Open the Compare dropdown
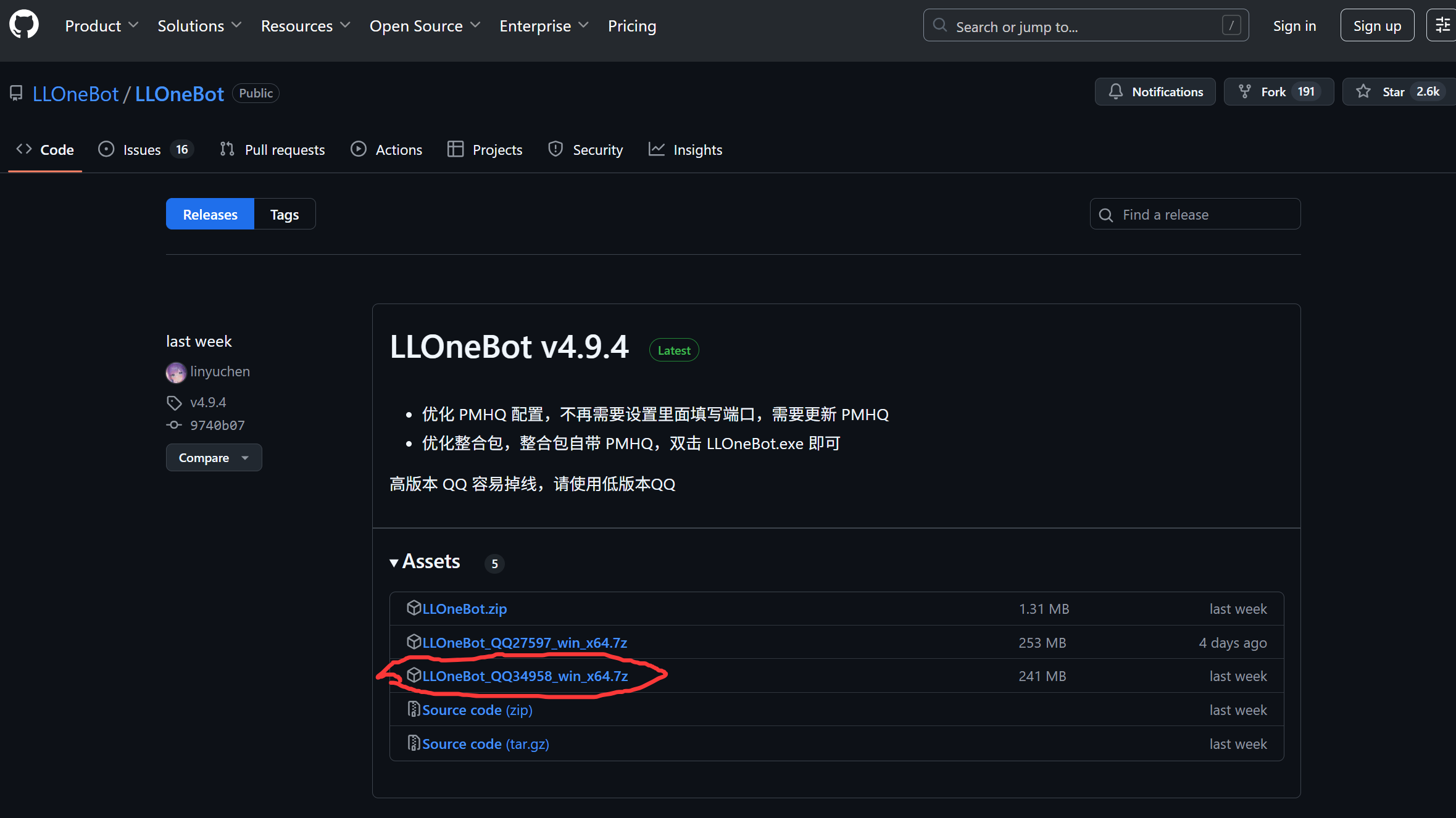 (x=214, y=457)
